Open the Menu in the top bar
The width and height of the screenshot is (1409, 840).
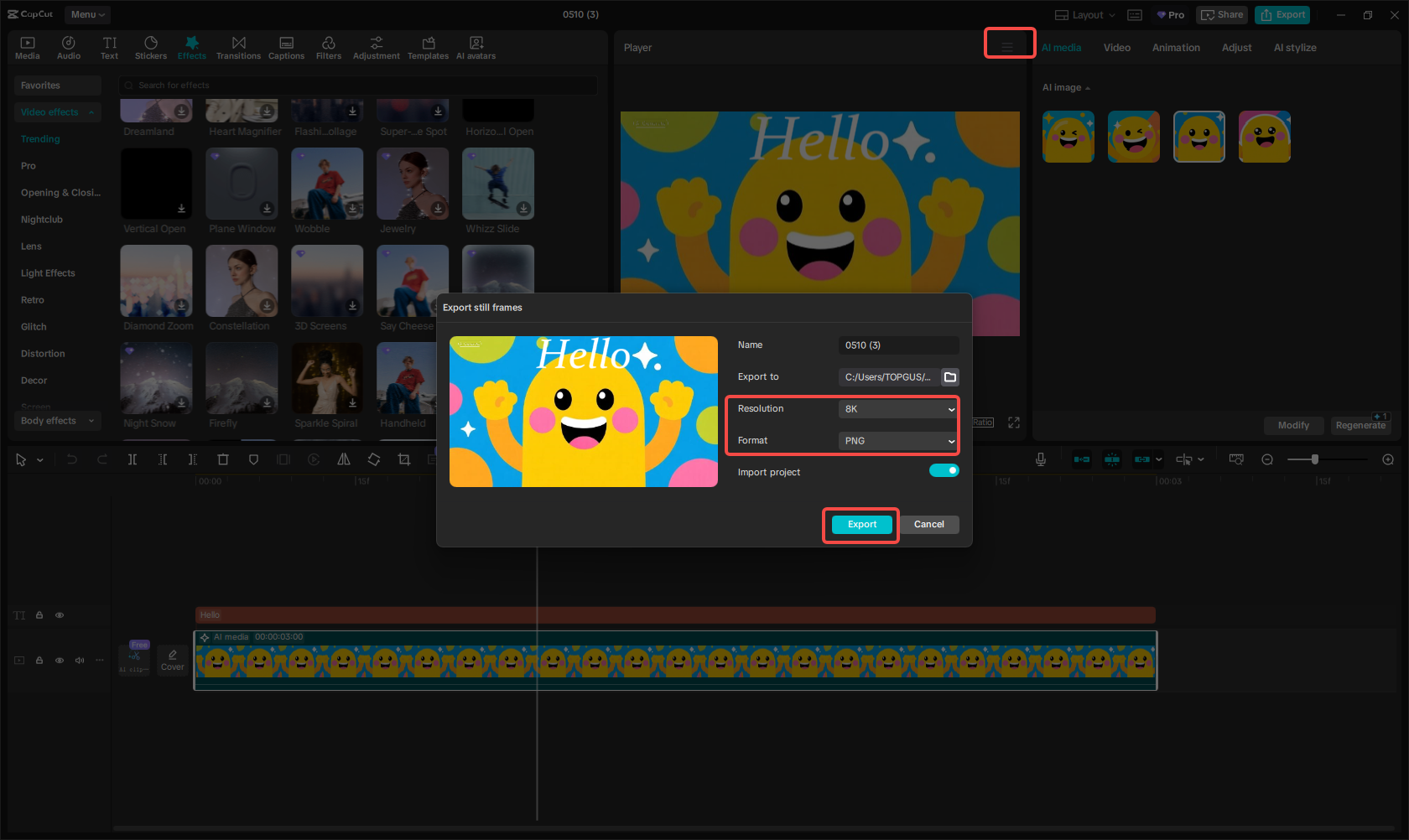tap(87, 14)
